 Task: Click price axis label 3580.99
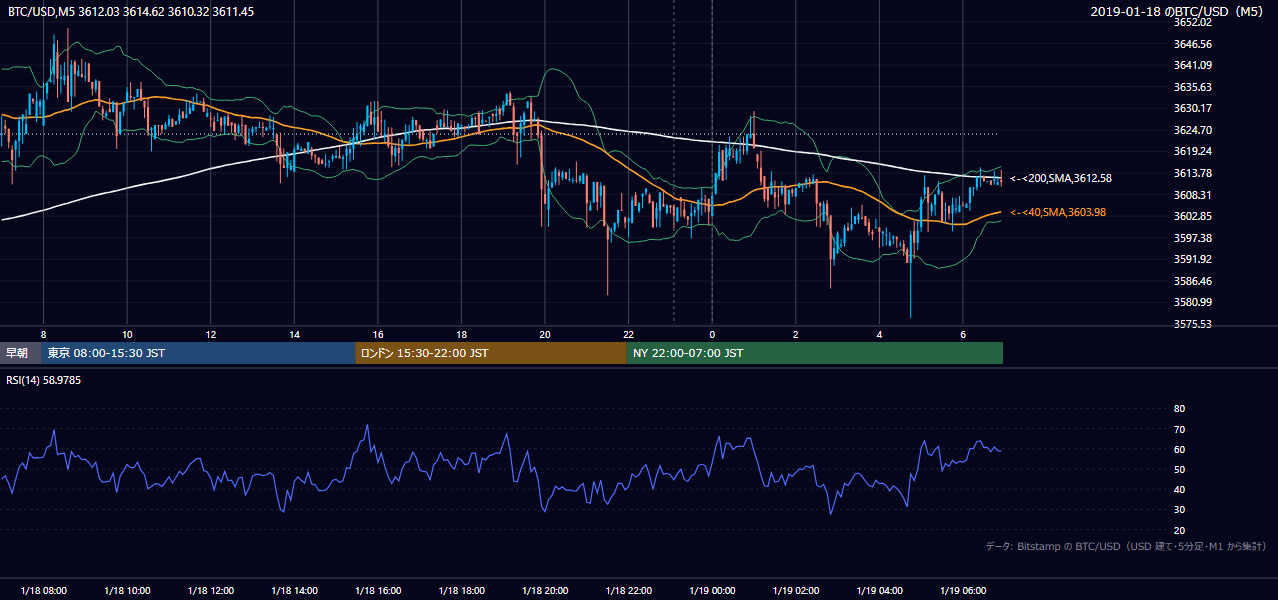tap(1193, 302)
